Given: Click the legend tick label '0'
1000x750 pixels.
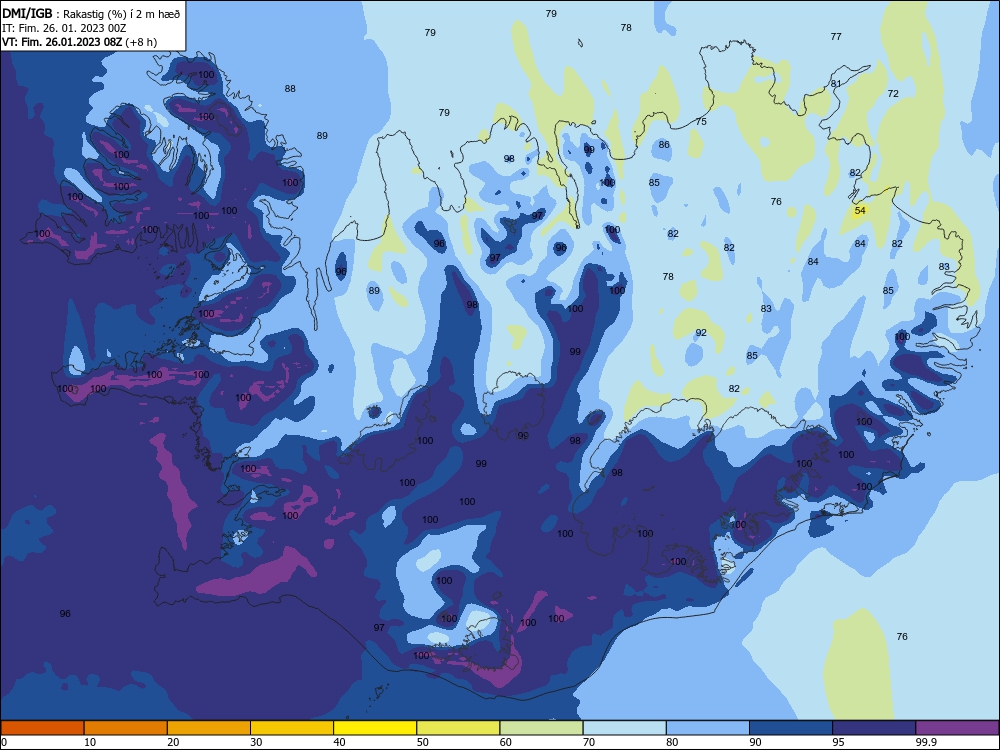Looking at the screenshot, I should coord(4,742).
